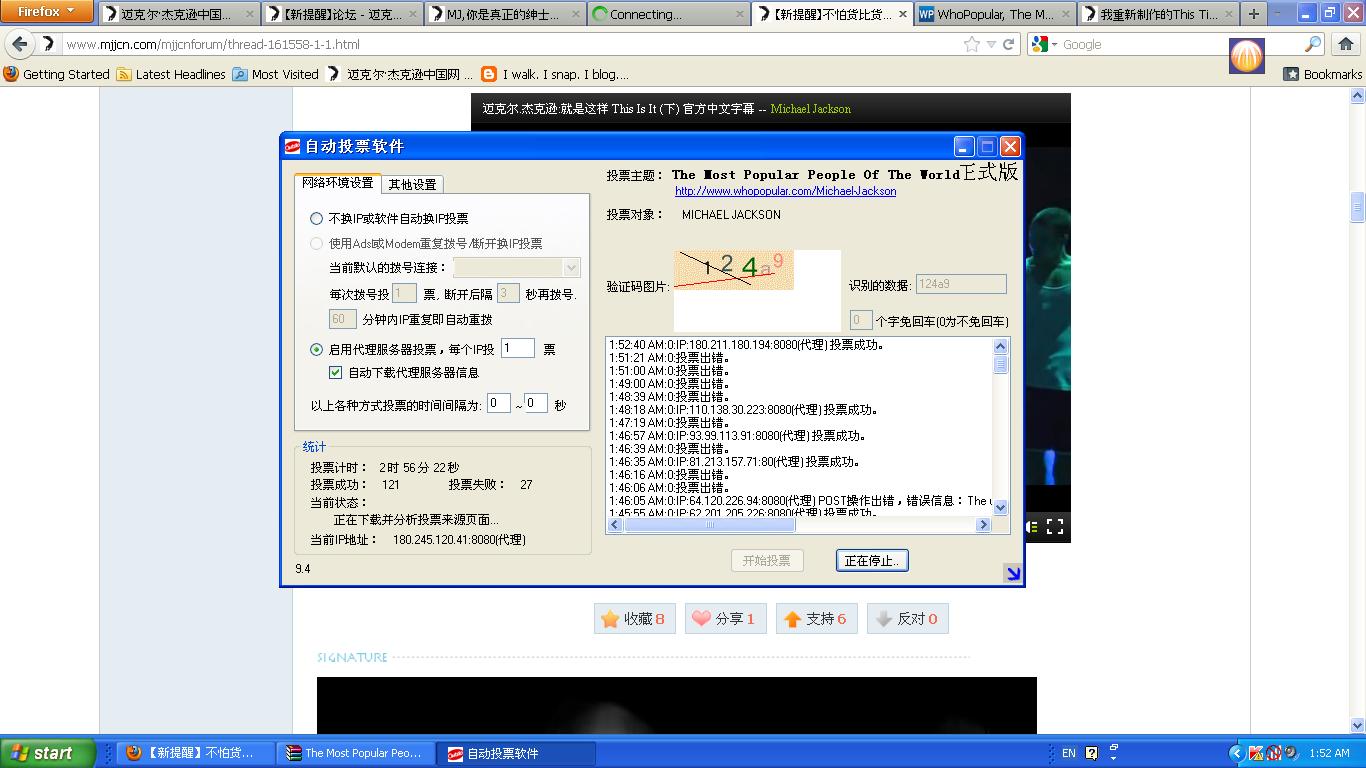The image size is (1366, 768).
Task: Click the reload page icon
Action: point(1009,44)
